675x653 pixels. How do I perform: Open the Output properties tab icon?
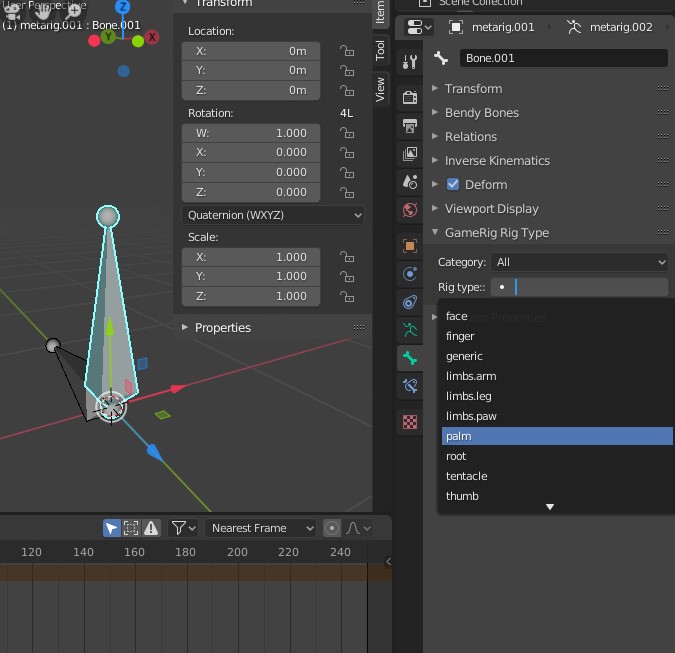[x=409, y=125]
